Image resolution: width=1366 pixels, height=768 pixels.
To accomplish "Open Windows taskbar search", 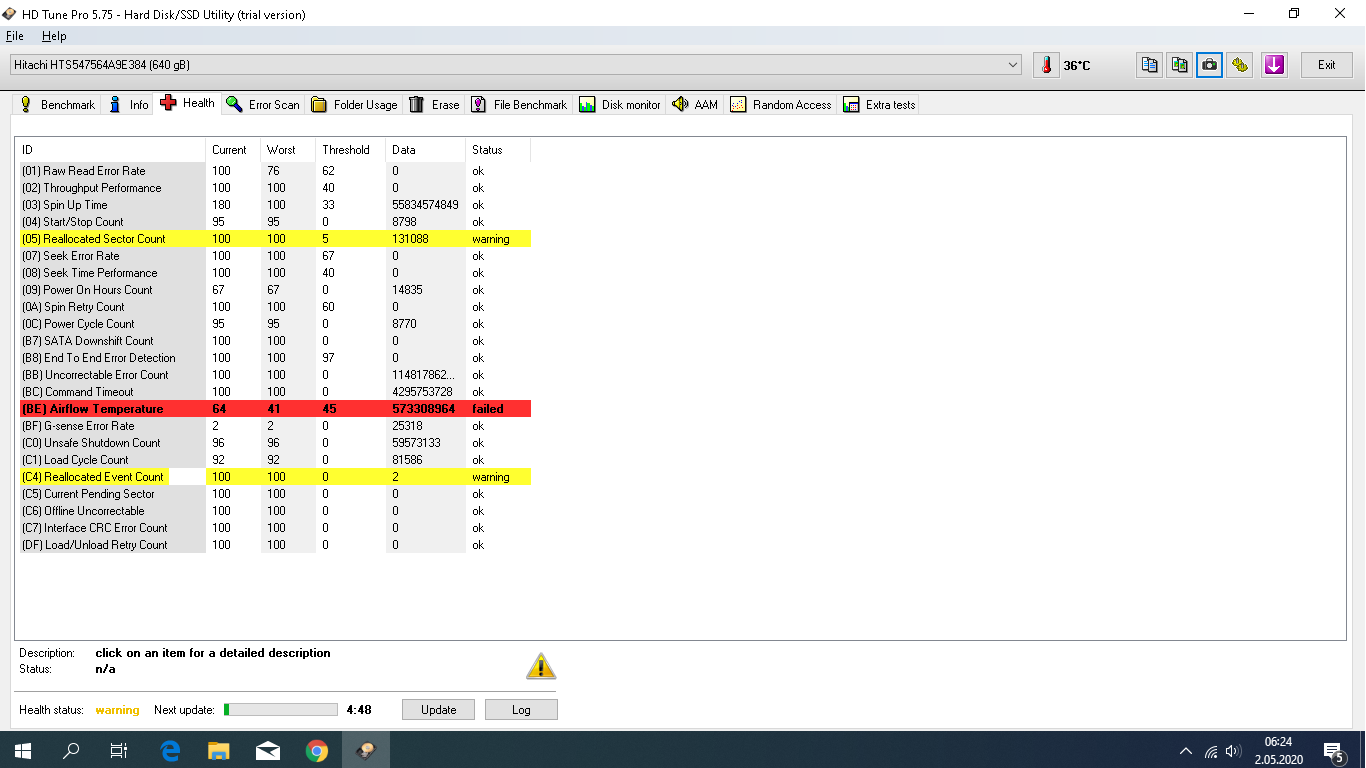I will tap(71, 749).
